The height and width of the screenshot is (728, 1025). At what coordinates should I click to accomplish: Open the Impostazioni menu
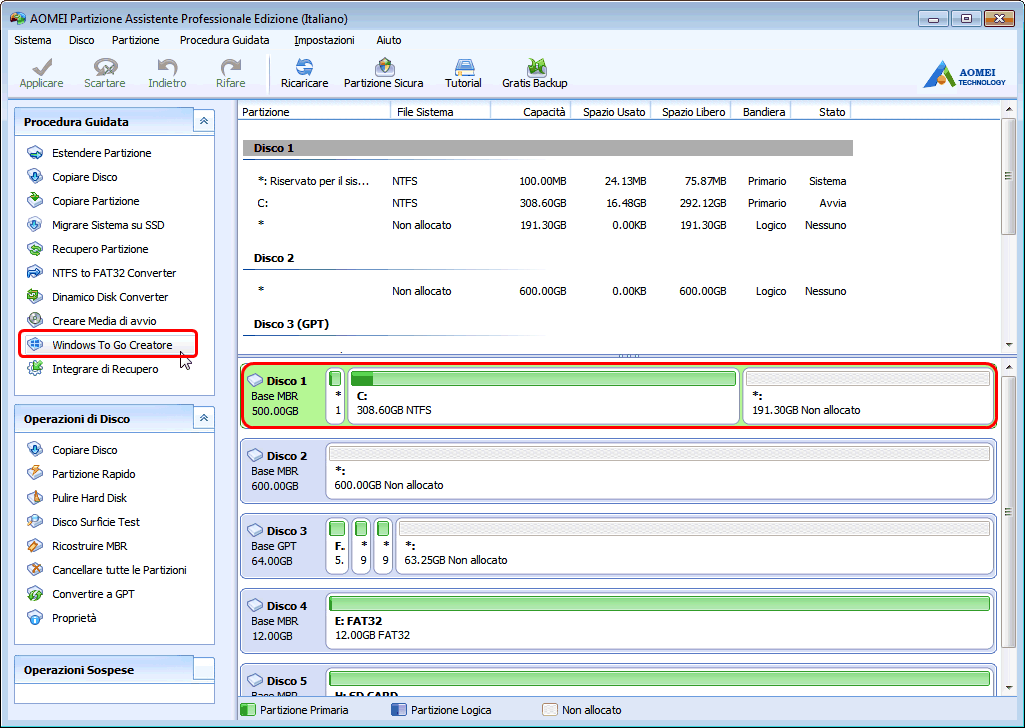(x=324, y=40)
